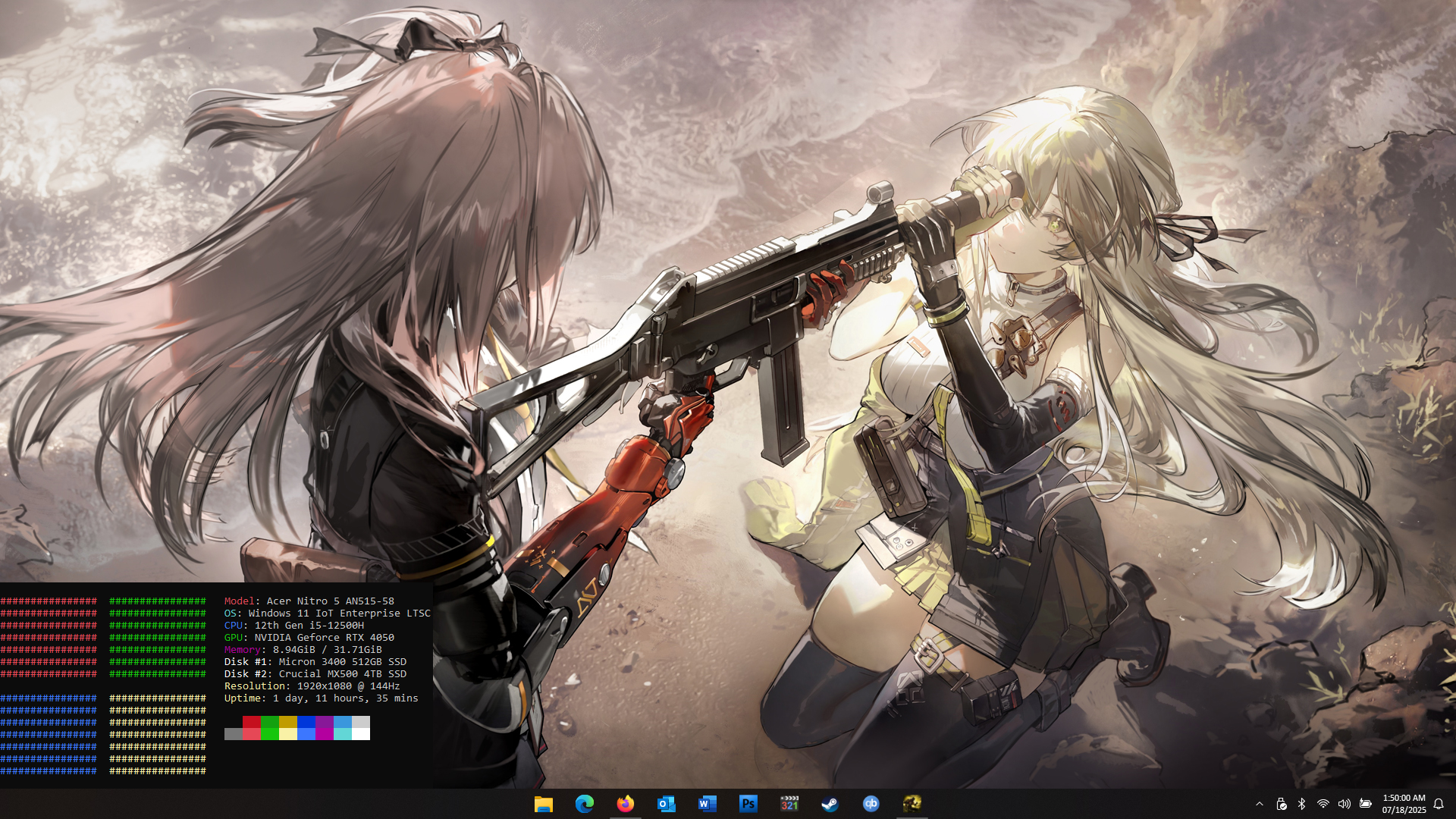This screenshot has height=819, width=1456.
Task: Open the notifications bell icon
Action: pyautogui.click(x=1439, y=804)
